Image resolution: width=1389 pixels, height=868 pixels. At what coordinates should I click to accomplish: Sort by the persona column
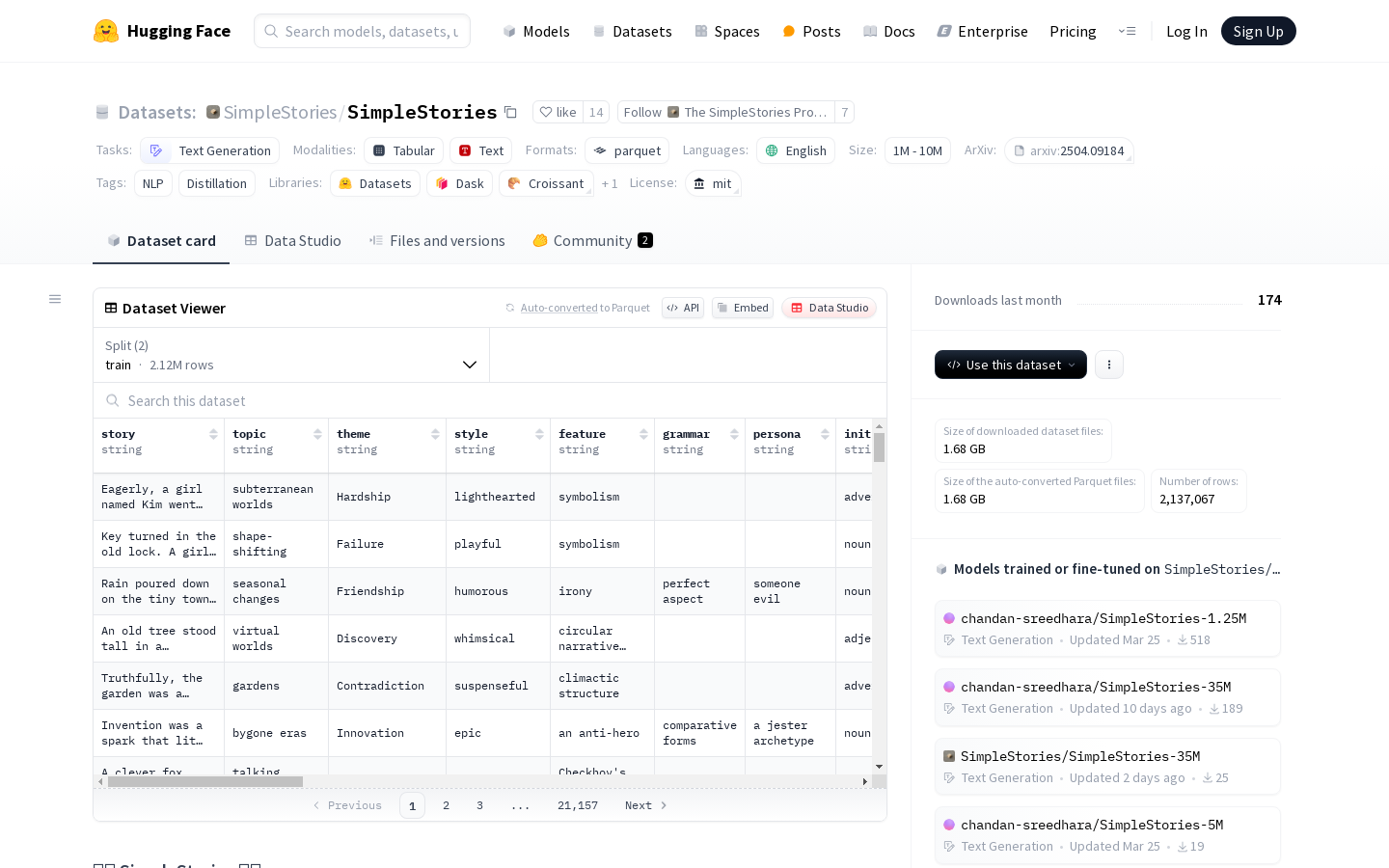[x=825, y=434]
